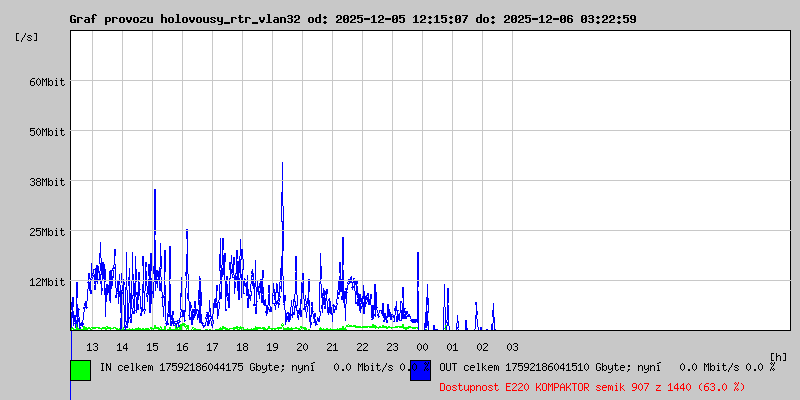Viewport: 800px width, 400px height.
Task: Click the highest blue traffic peak
Action: pos(282,163)
